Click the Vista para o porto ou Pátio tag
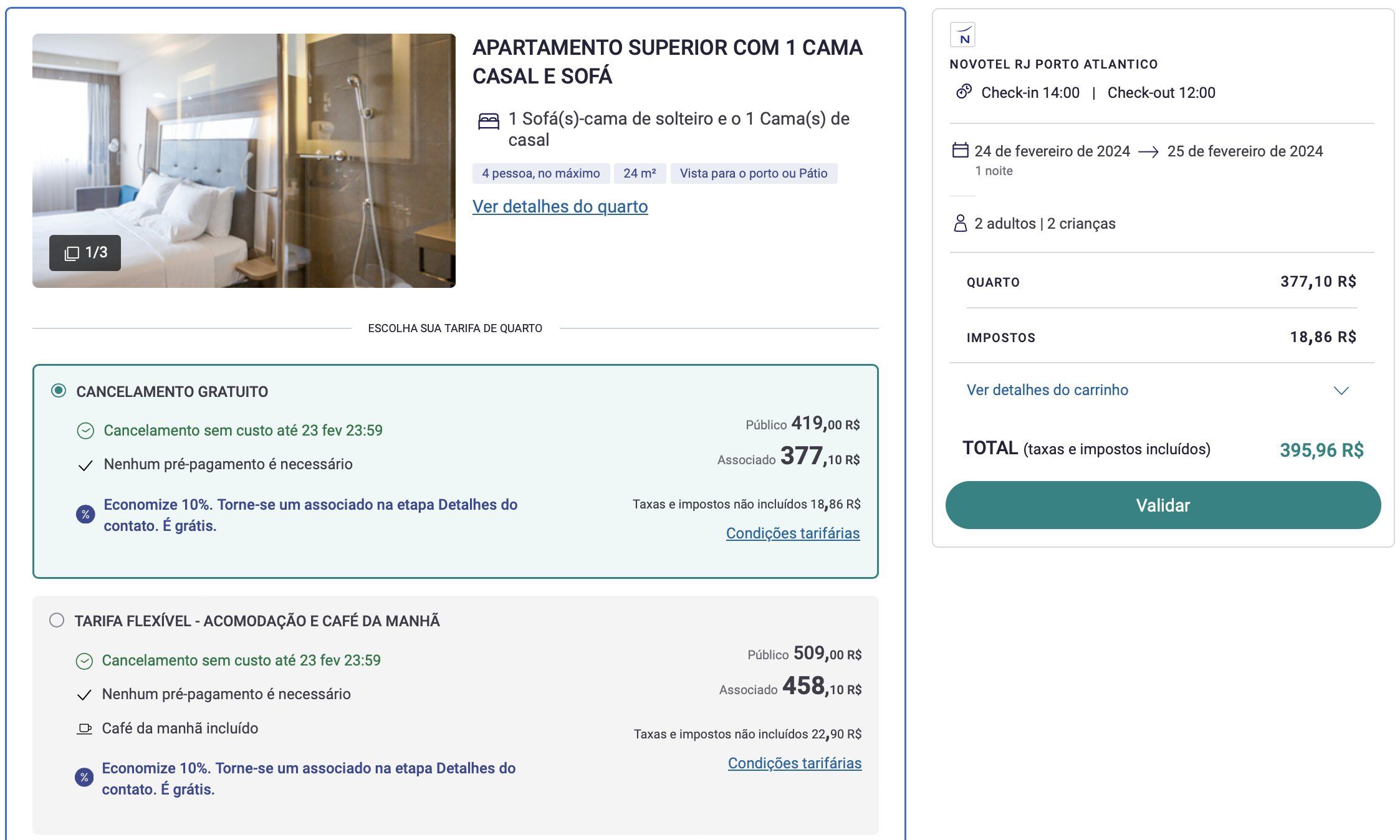Image resolution: width=1400 pixels, height=840 pixels. click(x=753, y=173)
